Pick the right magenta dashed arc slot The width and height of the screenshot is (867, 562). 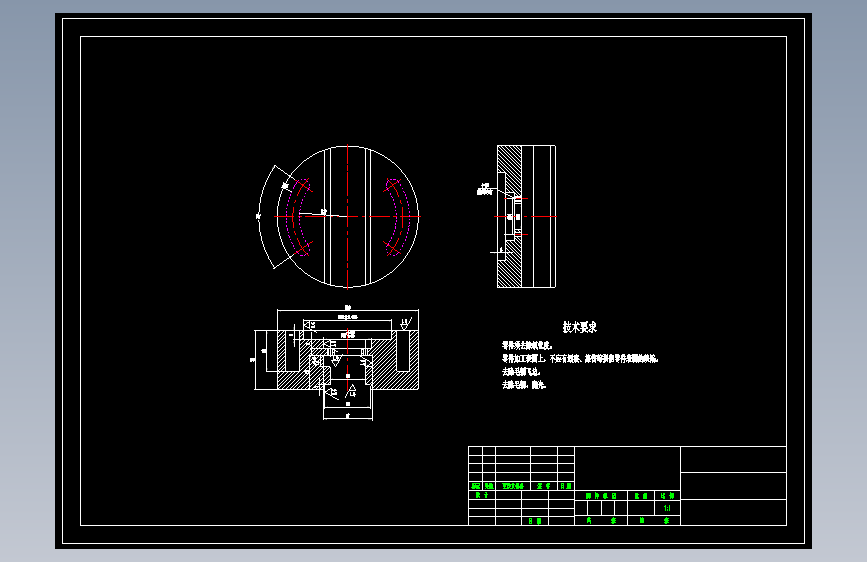click(398, 217)
